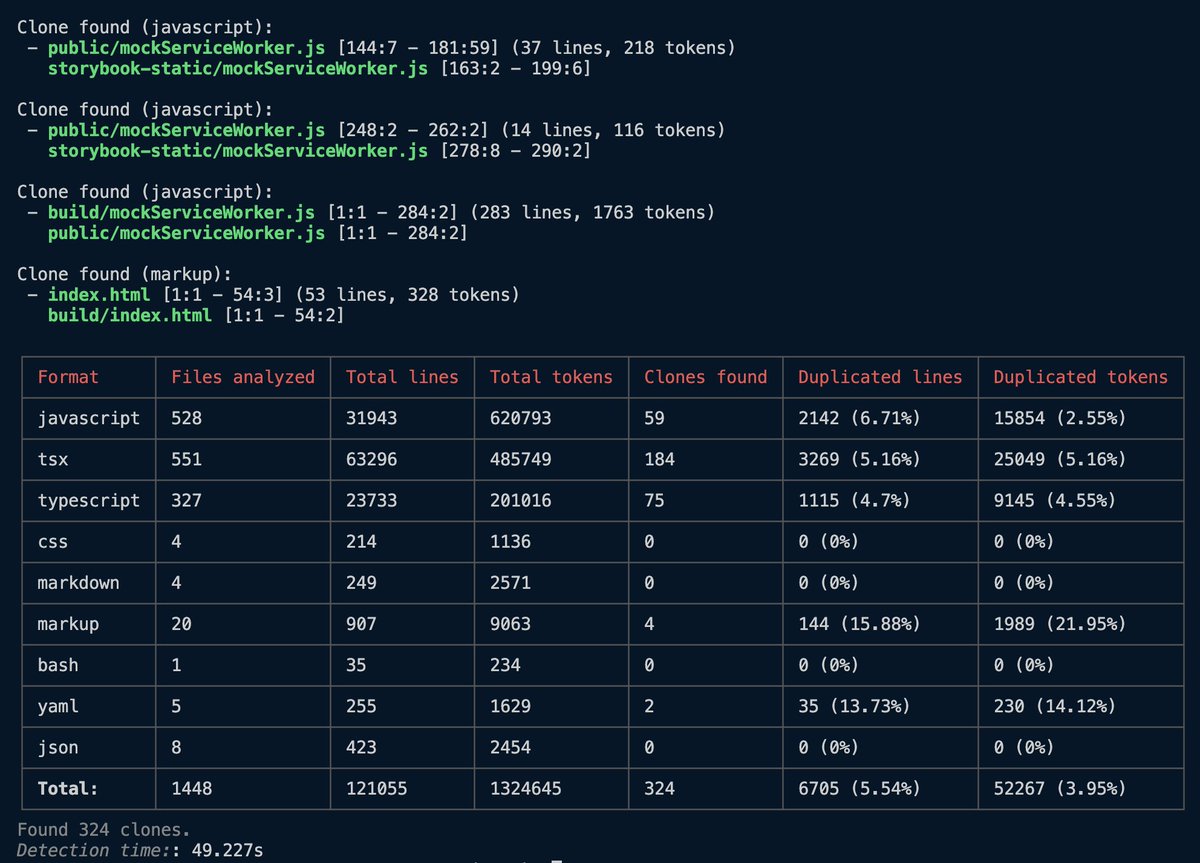Click the Duplicated tokens column header
This screenshot has width=1200, height=863.
pos(1080,377)
